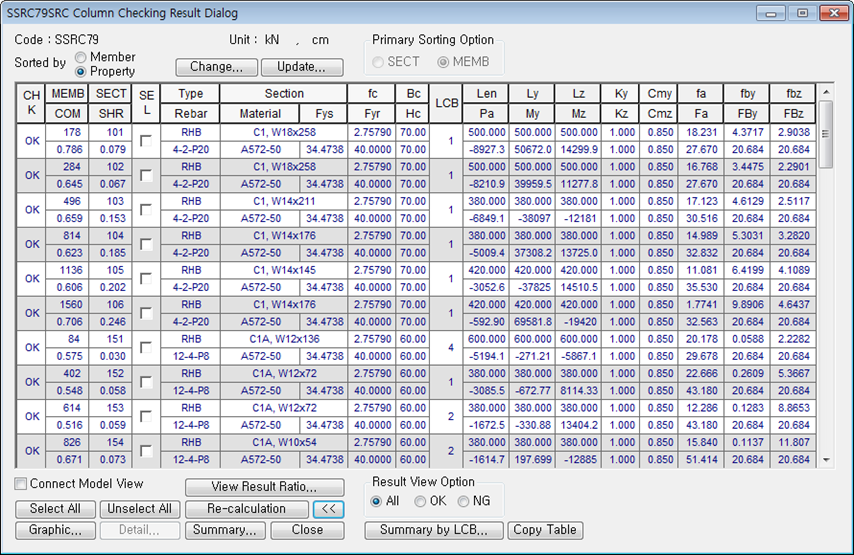The image size is (854, 555).
Task: Select the Member sorting radio button
Action: (81, 57)
